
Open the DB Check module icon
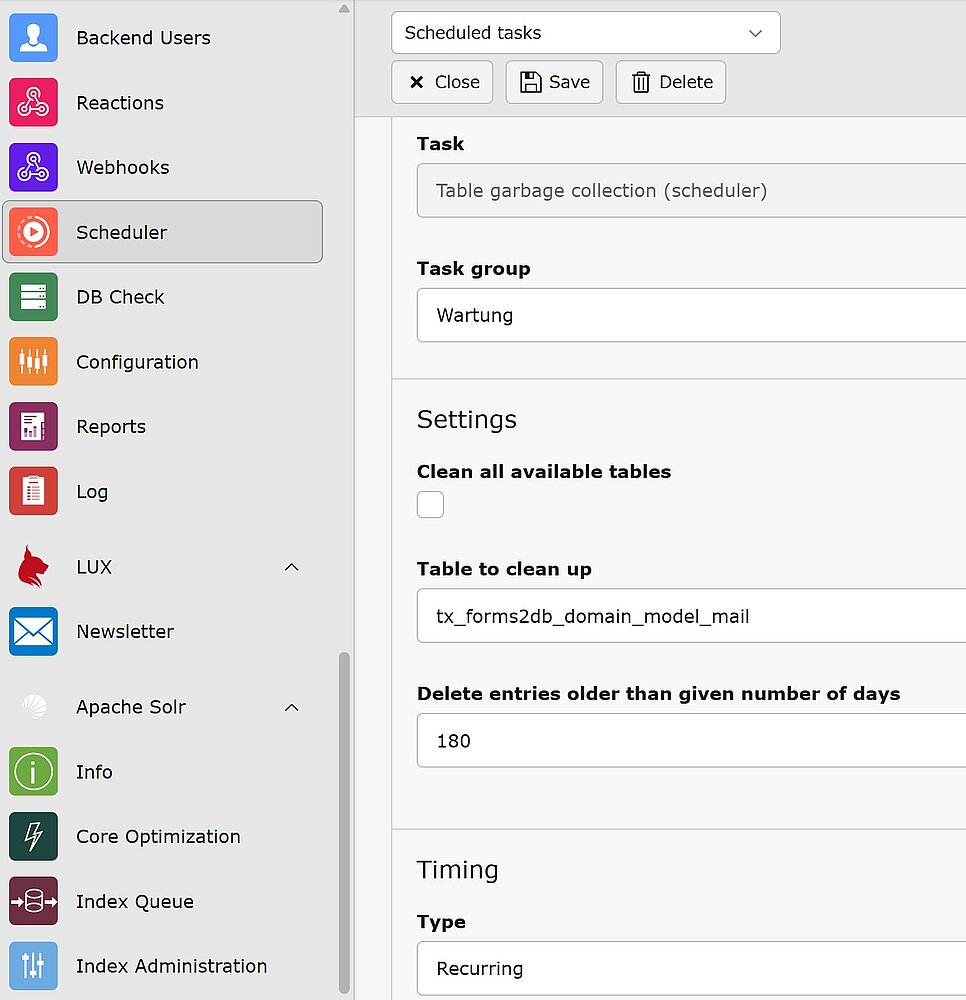click(33, 297)
